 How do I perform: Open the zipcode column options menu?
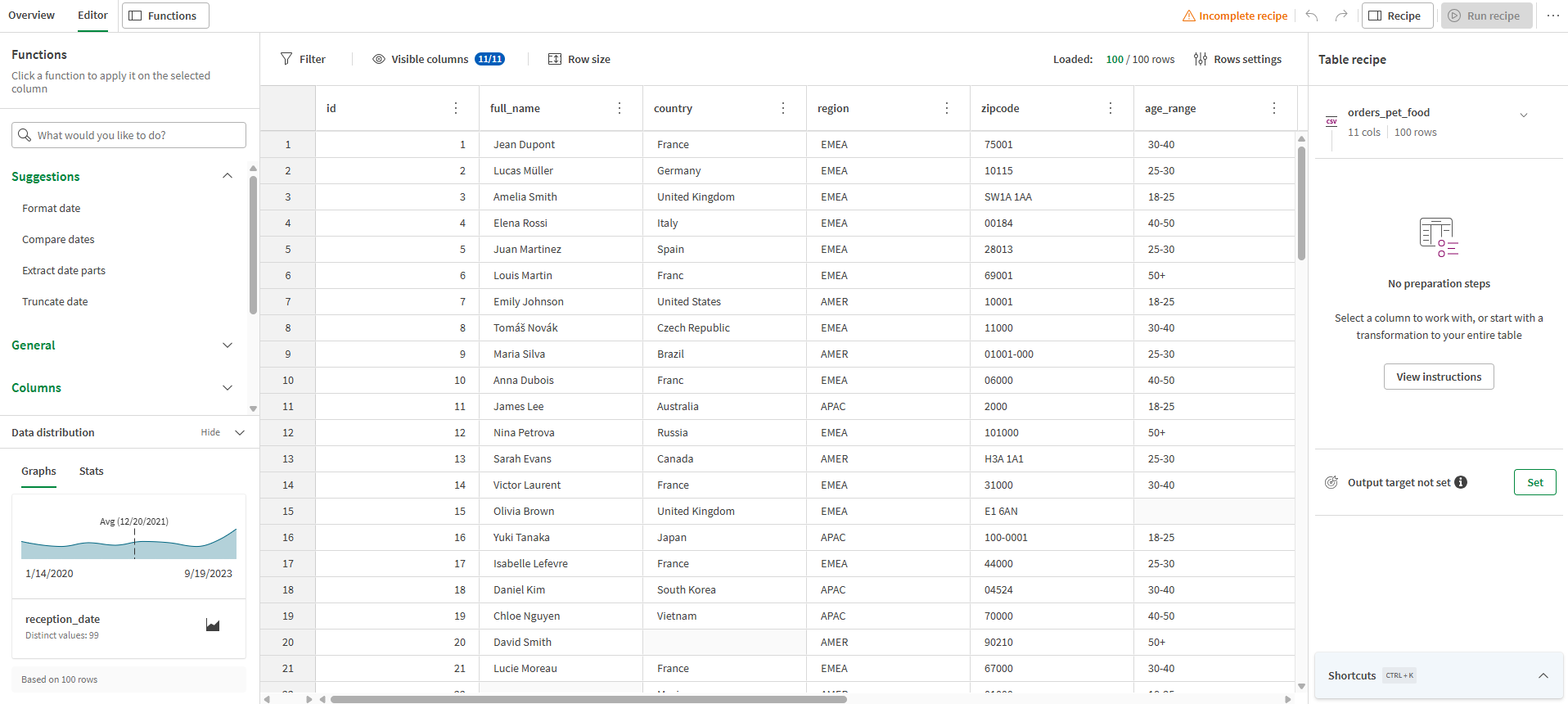point(1111,108)
